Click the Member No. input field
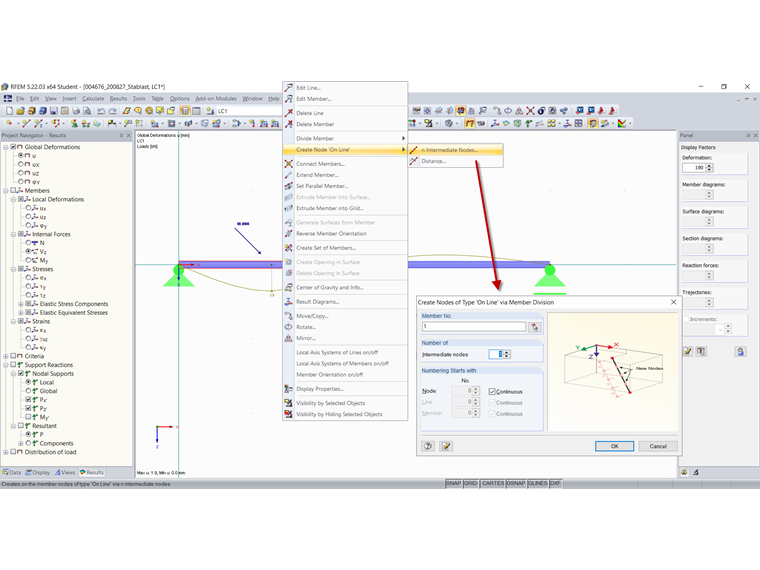This screenshot has height=570, width=760. pyautogui.click(x=474, y=327)
